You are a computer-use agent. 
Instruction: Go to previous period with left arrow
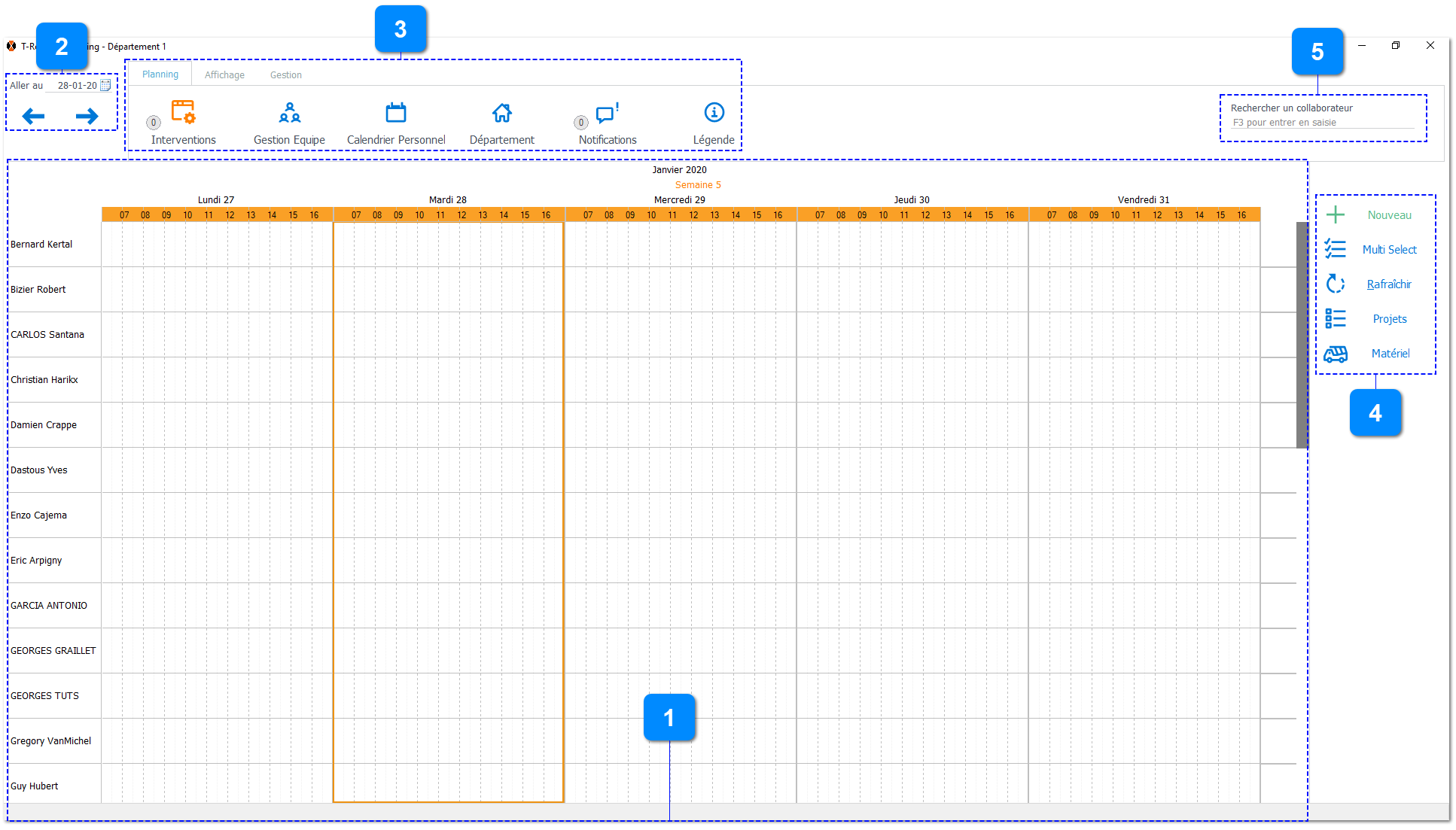point(33,116)
